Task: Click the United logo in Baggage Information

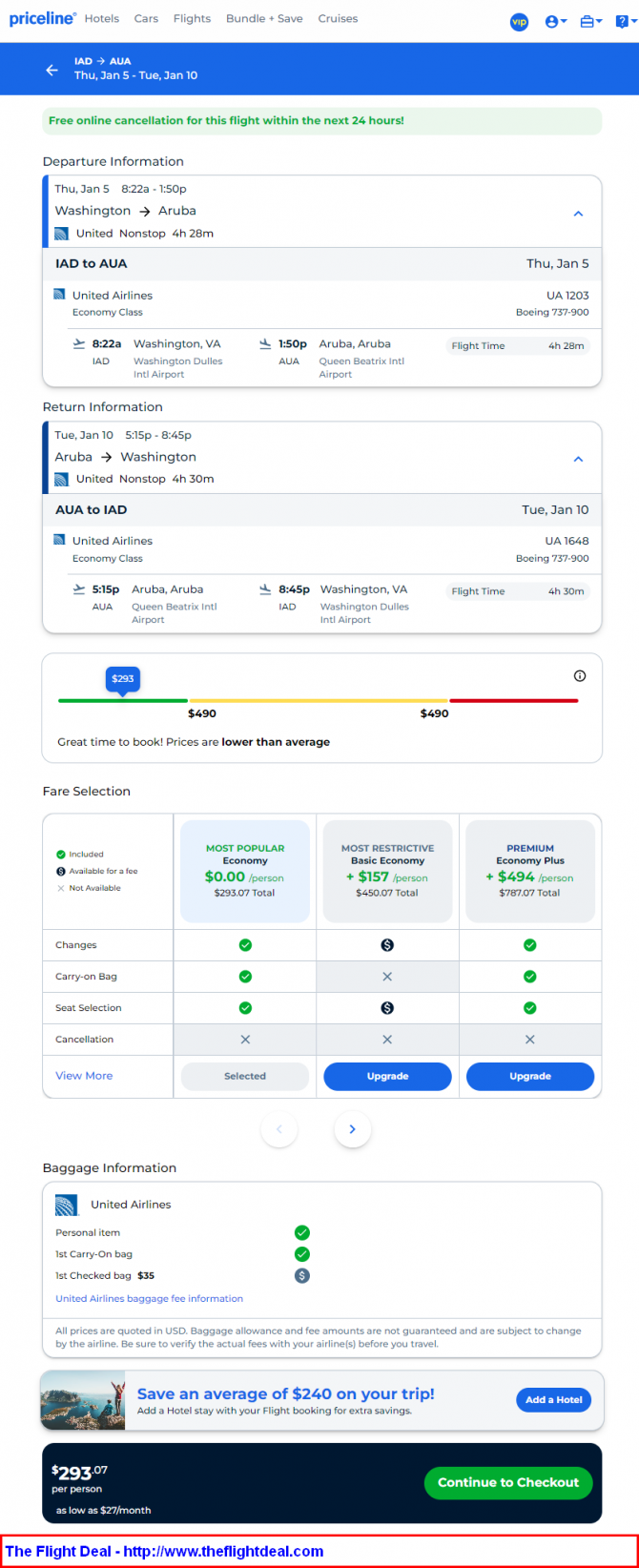Action: click(x=66, y=1205)
